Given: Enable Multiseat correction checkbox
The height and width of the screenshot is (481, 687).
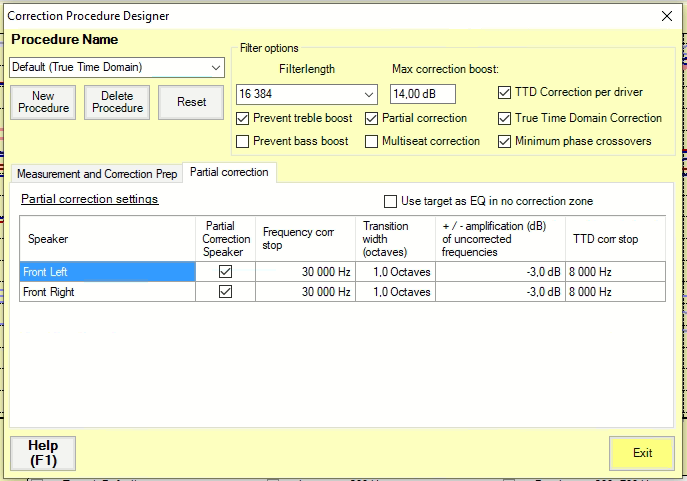Looking at the screenshot, I should [371, 141].
